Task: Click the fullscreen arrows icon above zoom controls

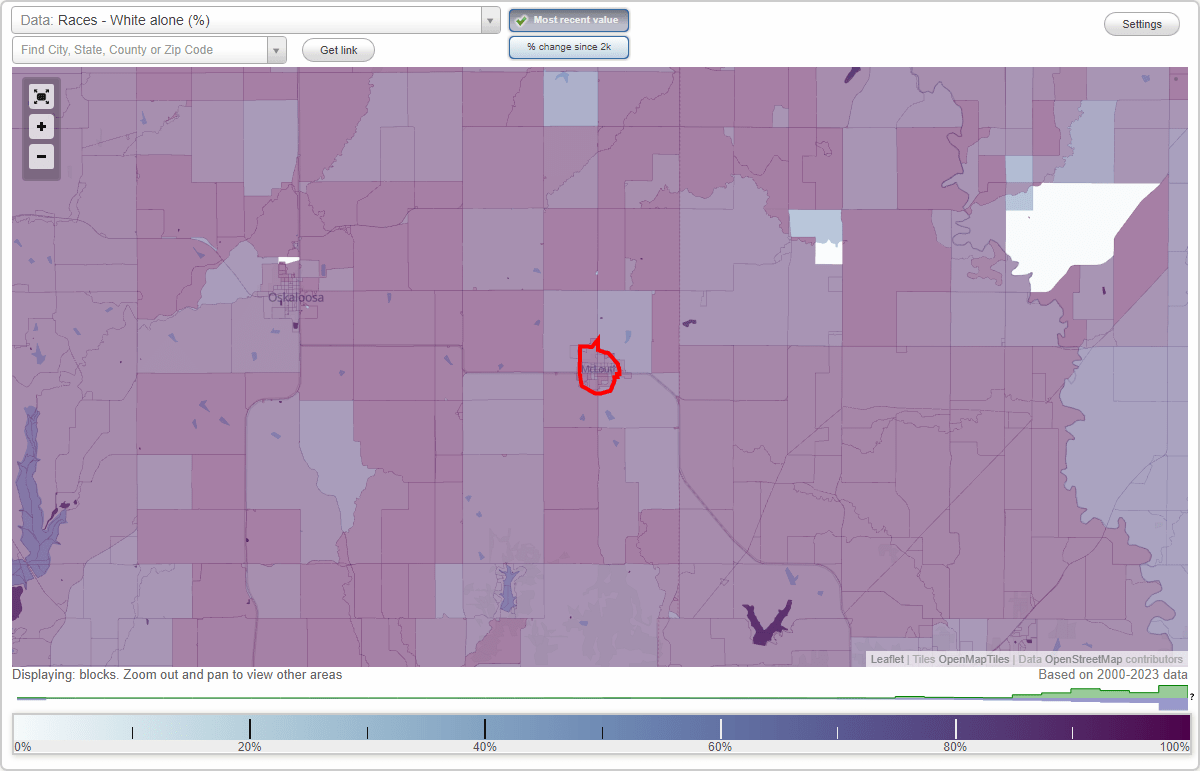Action: [x=41, y=96]
